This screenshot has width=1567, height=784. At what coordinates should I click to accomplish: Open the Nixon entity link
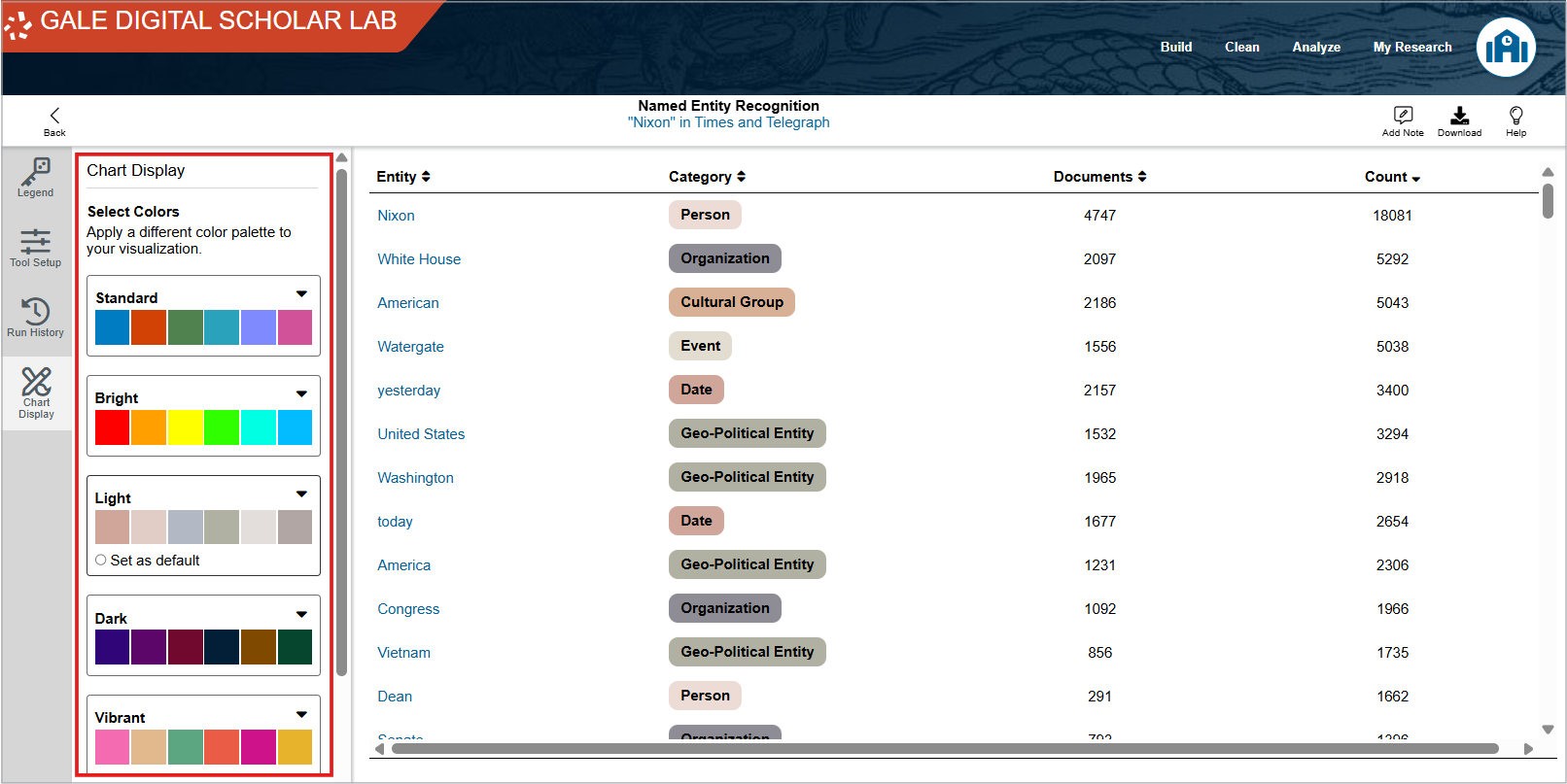[396, 216]
